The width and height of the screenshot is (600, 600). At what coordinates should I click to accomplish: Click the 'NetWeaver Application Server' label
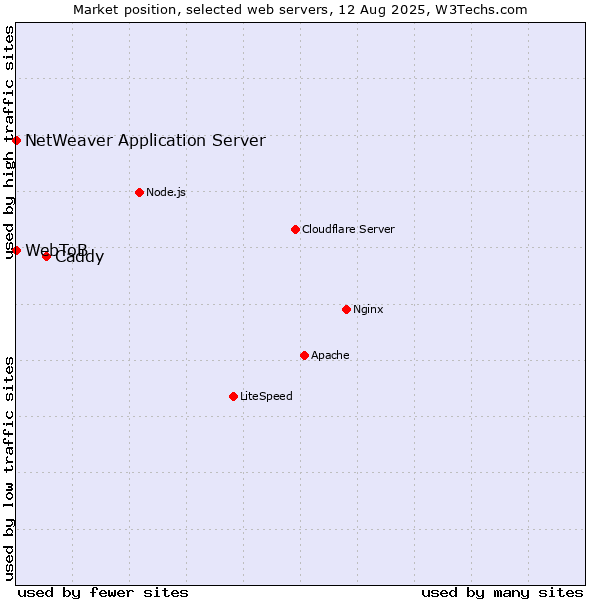[145, 140]
